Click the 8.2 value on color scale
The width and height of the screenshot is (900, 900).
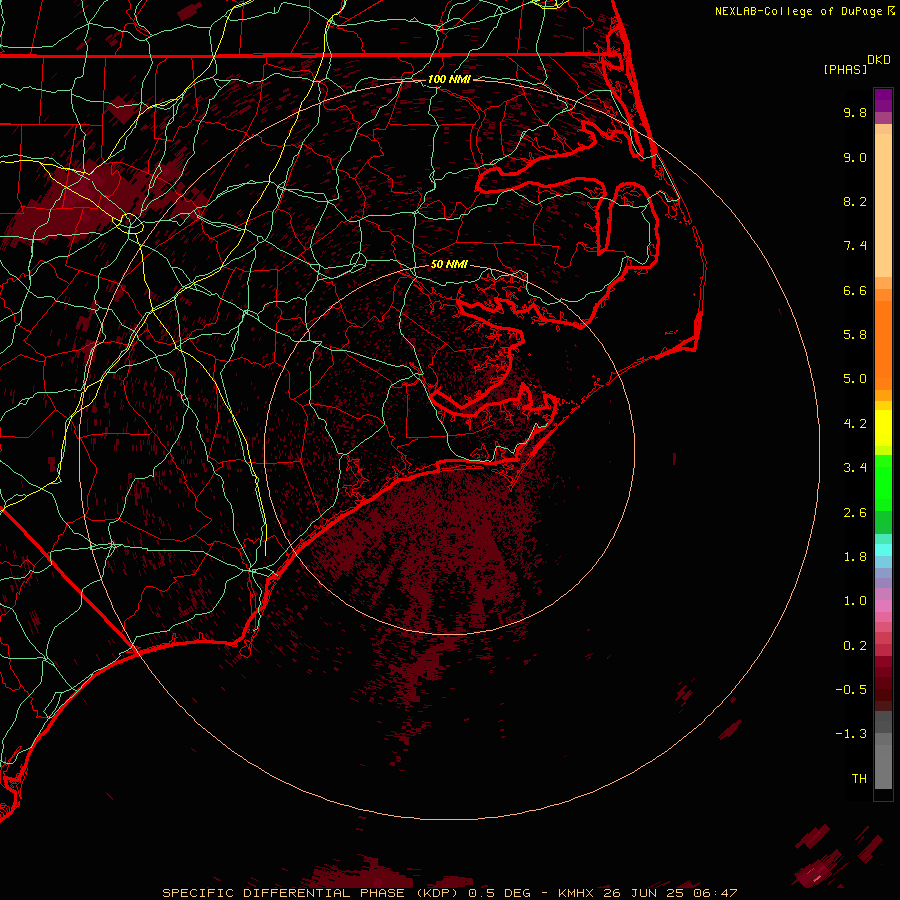click(855, 201)
